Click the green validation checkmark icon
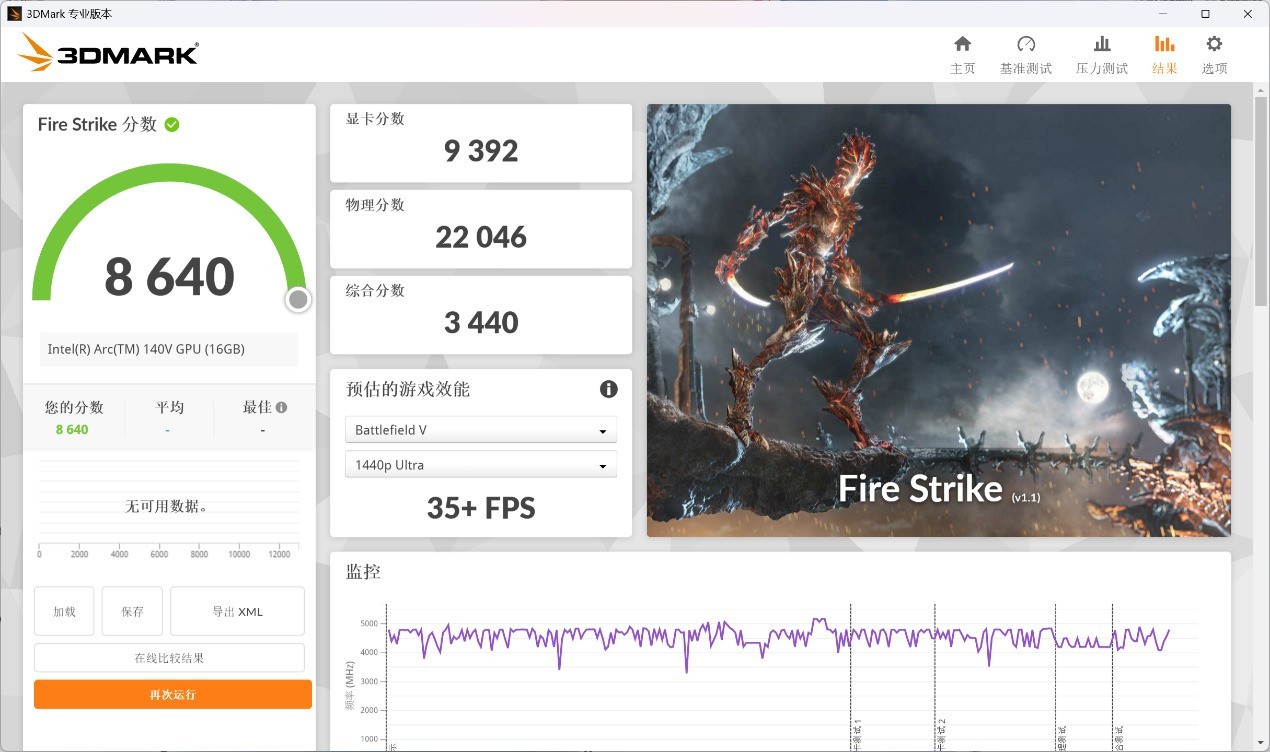 click(x=172, y=125)
